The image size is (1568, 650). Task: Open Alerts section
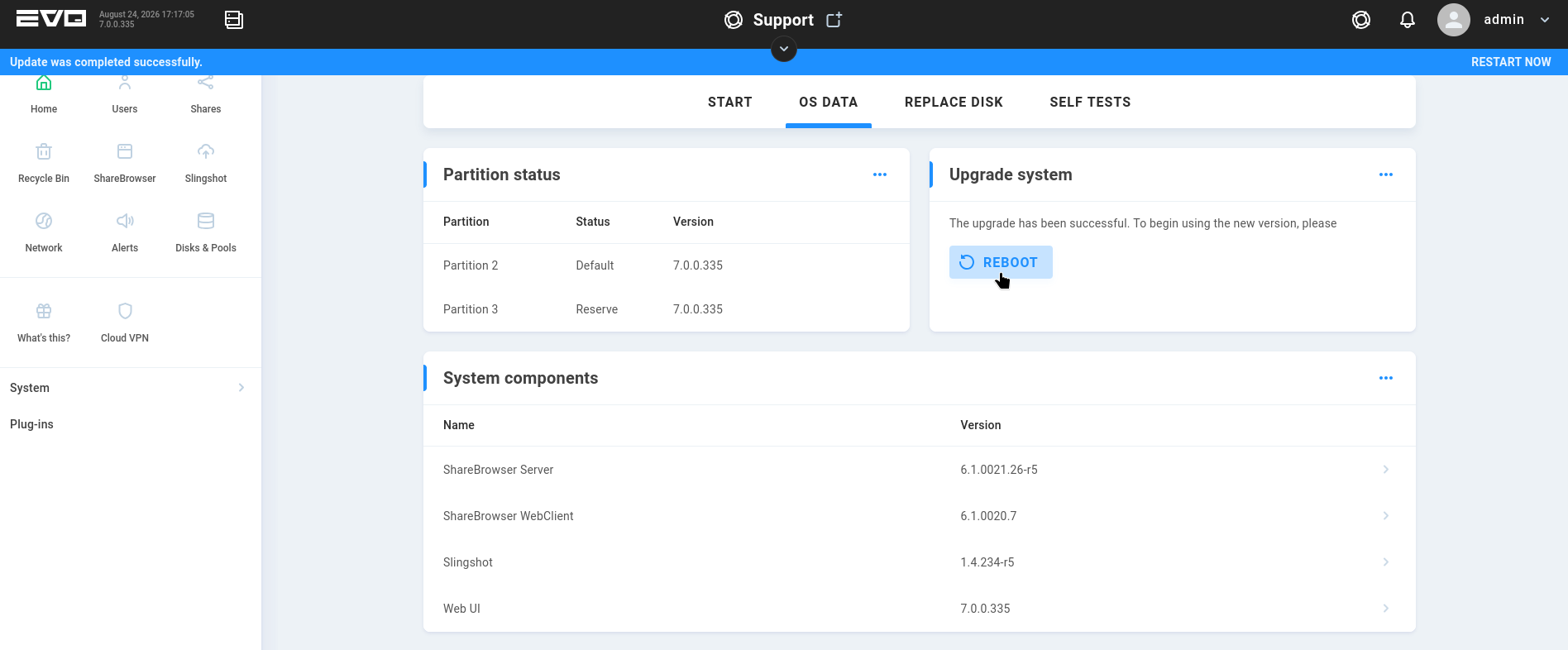[125, 232]
